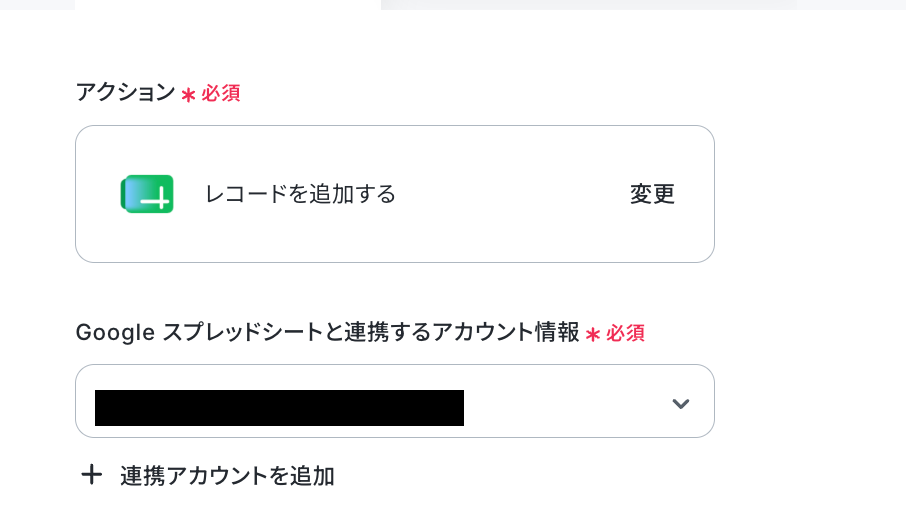Click the 変更 button in the action card
The image size is (906, 532).
pyautogui.click(x=652, y=194)
